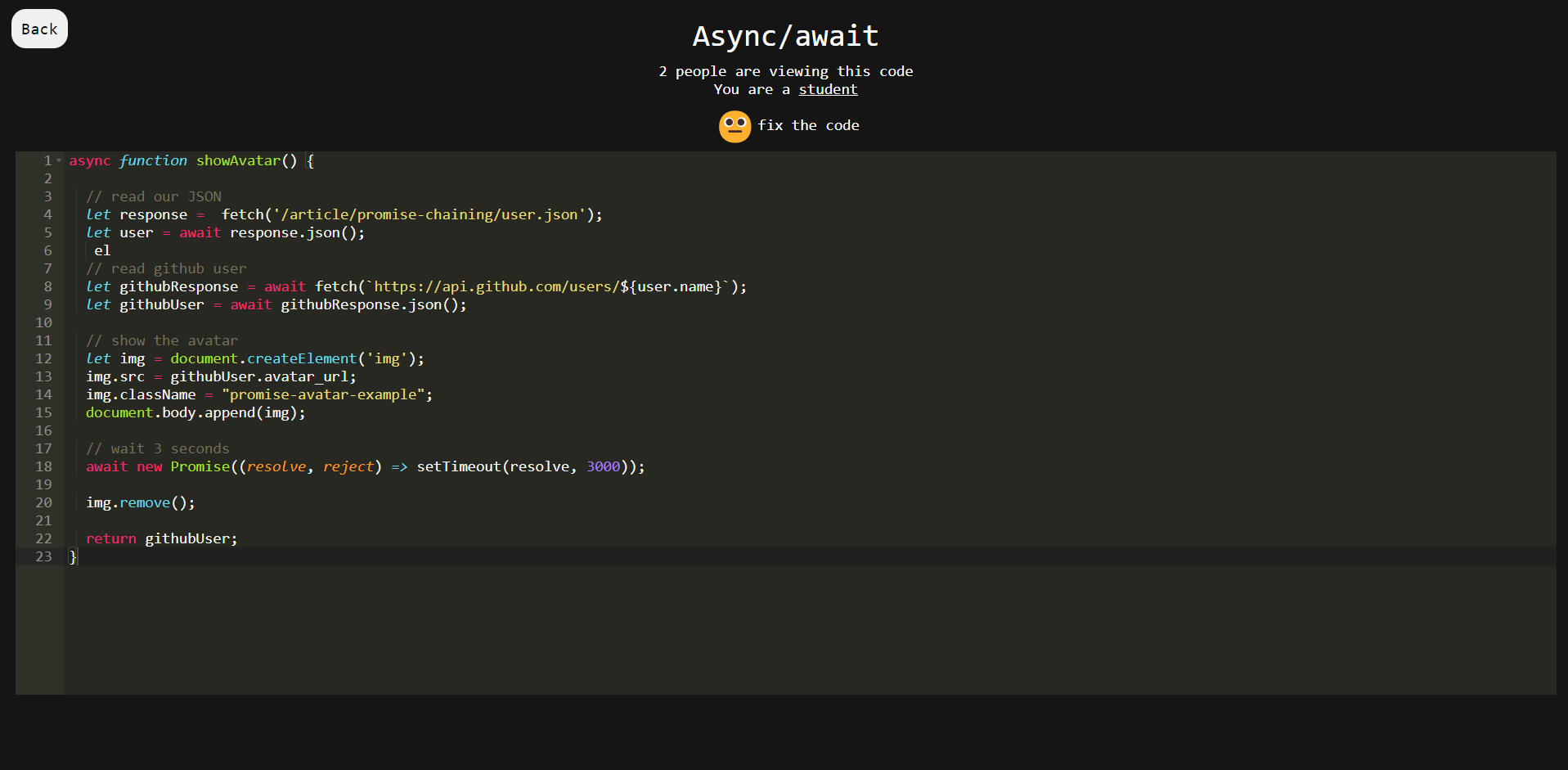Click line number 23 in gutter
The image size is (1568, 770).
click(43, 556)
